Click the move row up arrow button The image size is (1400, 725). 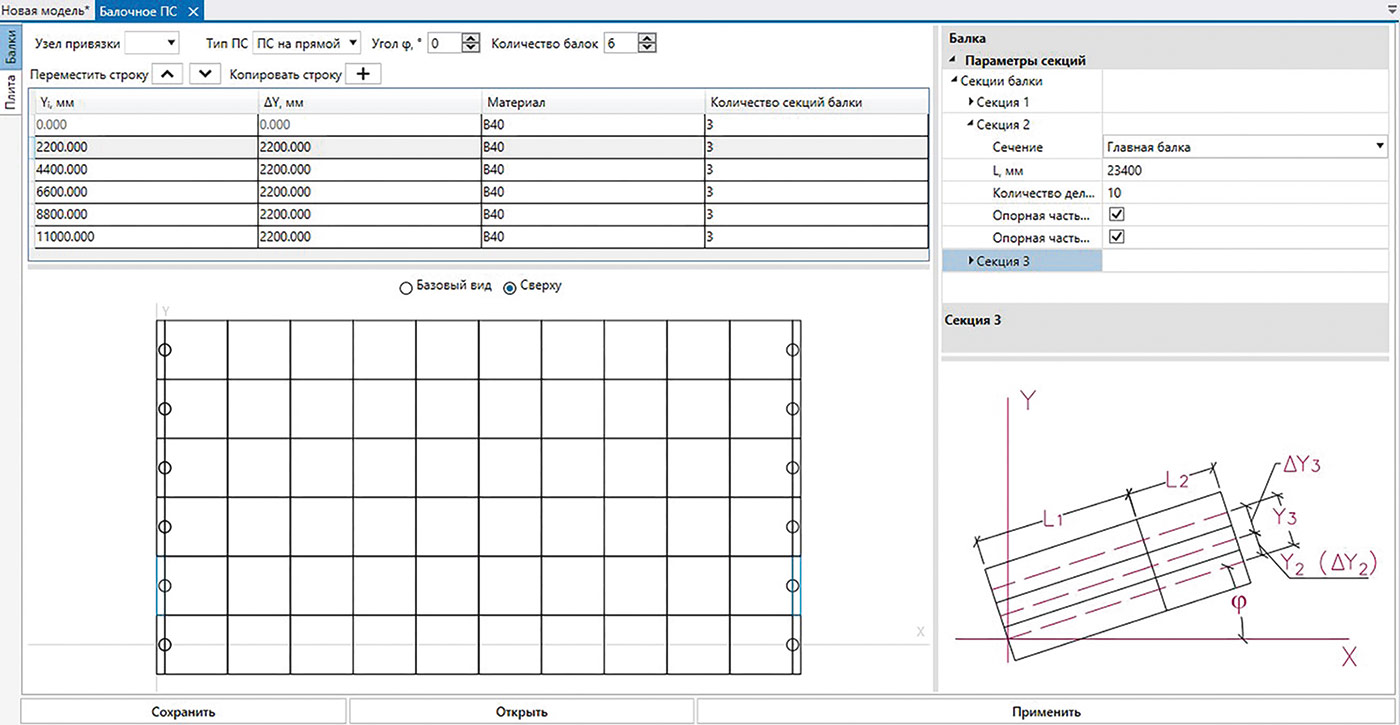tap(167, 75)
